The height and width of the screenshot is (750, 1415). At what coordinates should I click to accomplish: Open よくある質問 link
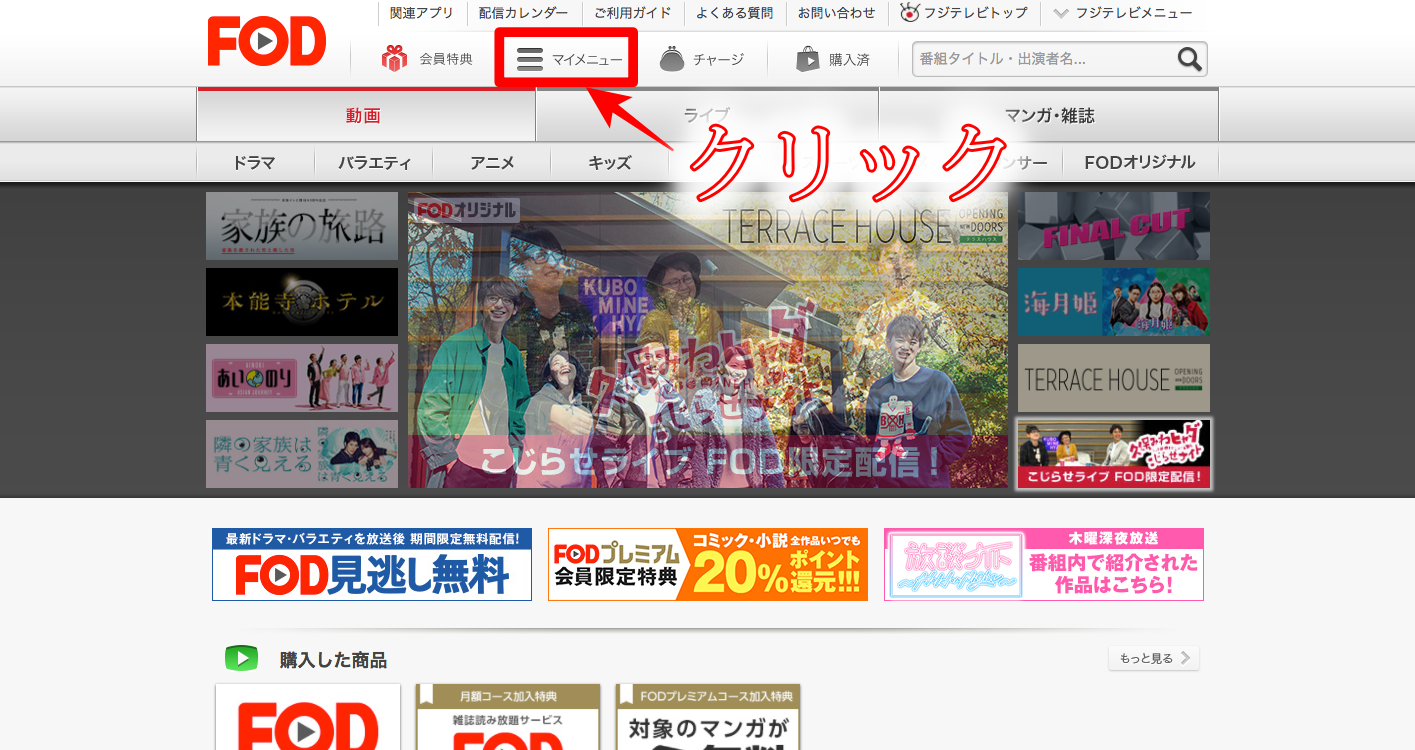tap(735, 13)
